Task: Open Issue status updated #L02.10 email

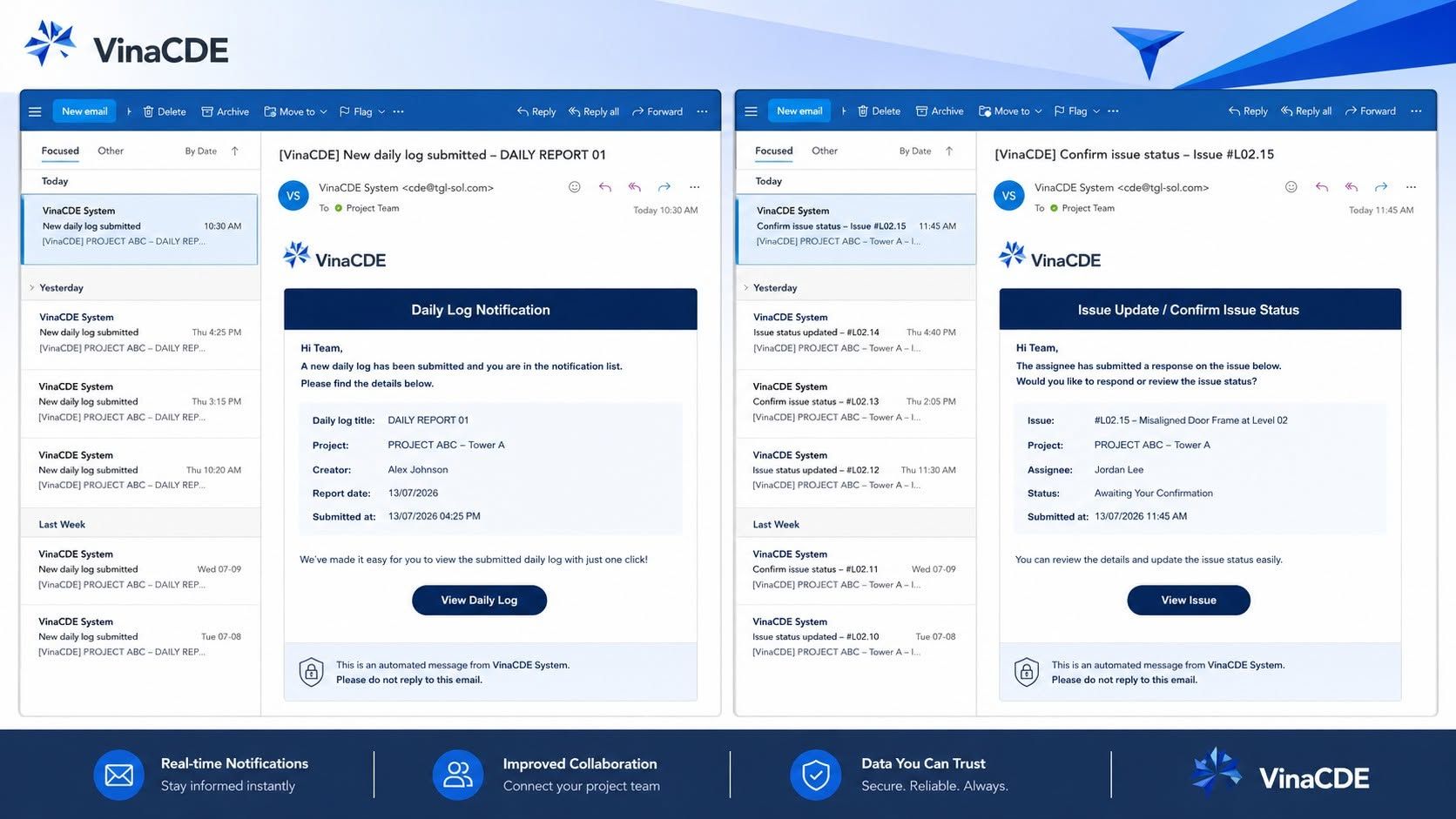Action: point(855,638)
